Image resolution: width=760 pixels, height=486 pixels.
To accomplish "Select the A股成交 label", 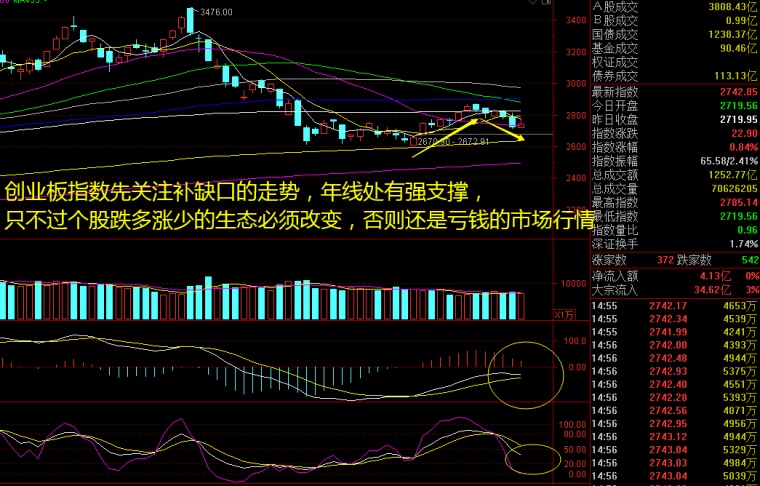I will (615, 7).
